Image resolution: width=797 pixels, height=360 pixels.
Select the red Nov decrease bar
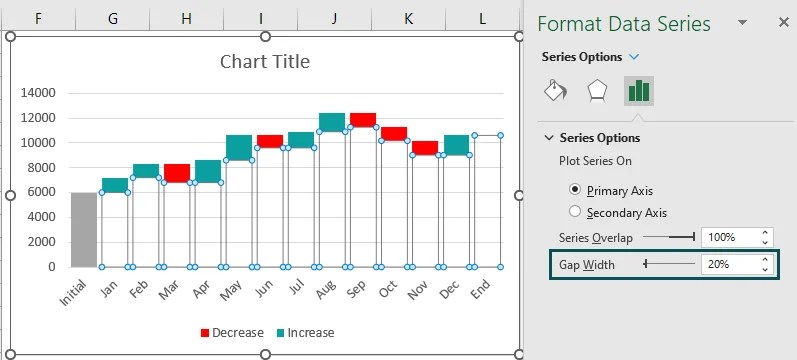pos(425,148)
